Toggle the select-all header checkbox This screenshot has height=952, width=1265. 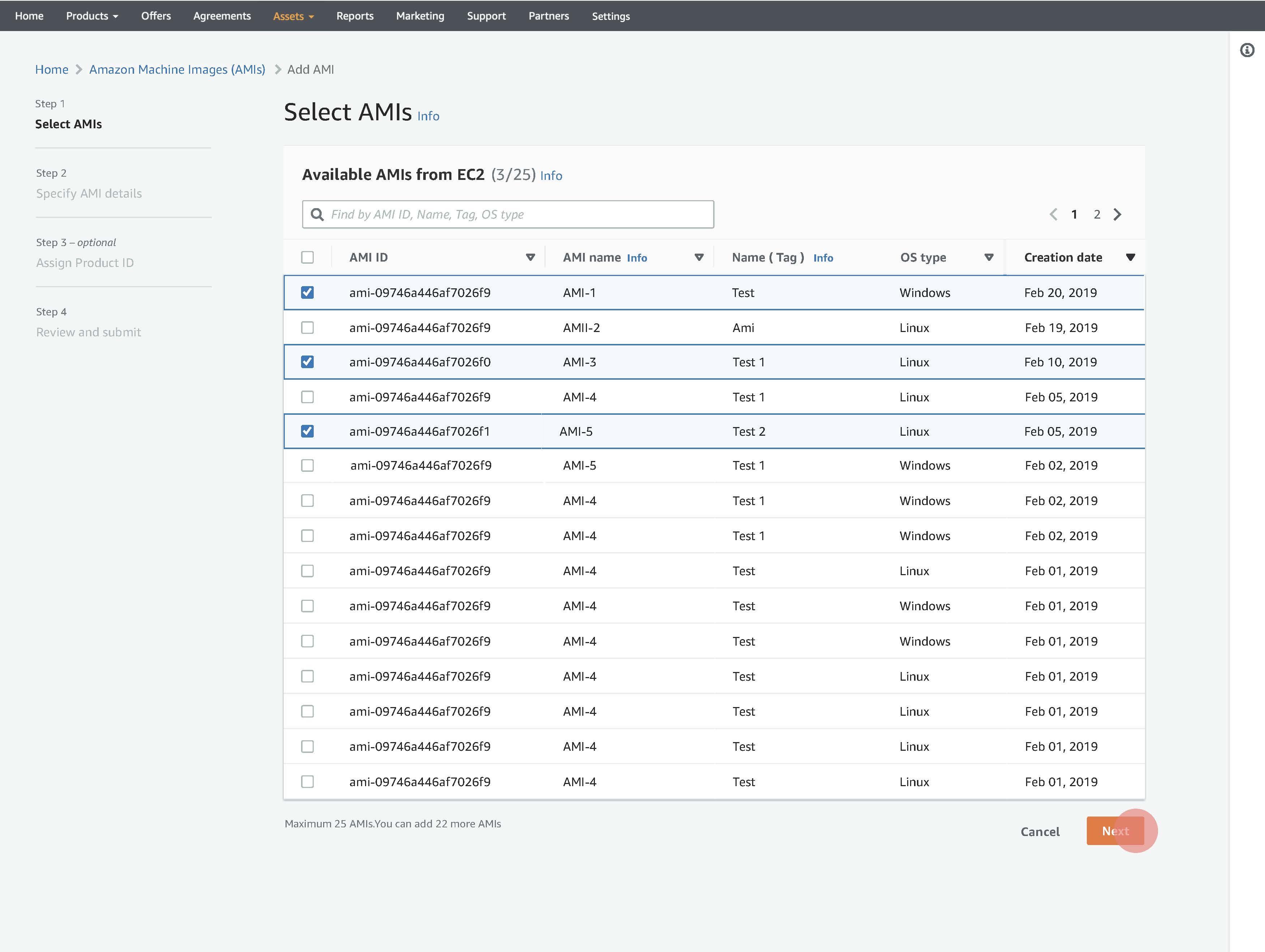(x=308, y=257)
